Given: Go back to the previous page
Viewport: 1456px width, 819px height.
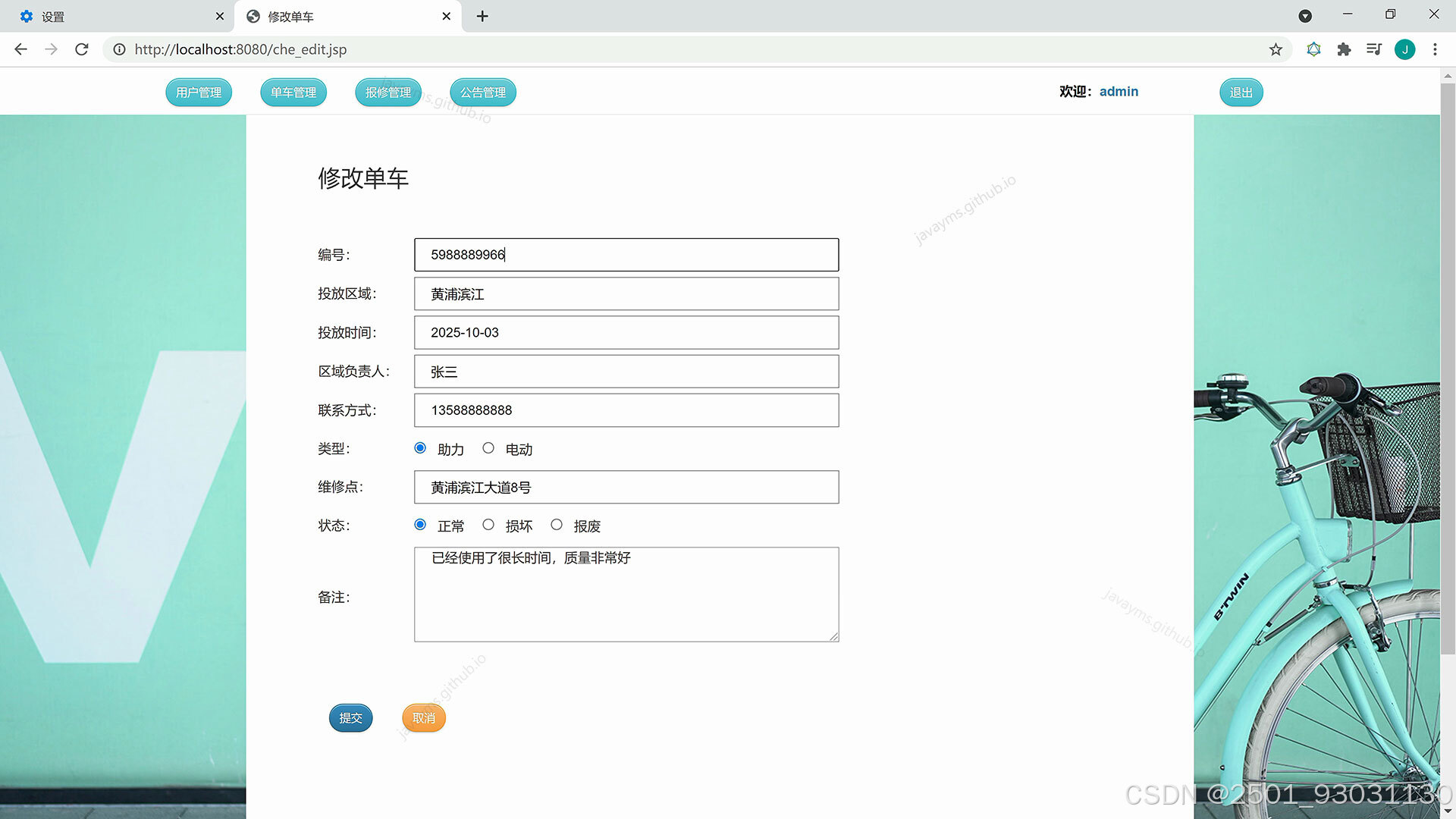Looking at the screenshot, I should [x=20, y=49].
